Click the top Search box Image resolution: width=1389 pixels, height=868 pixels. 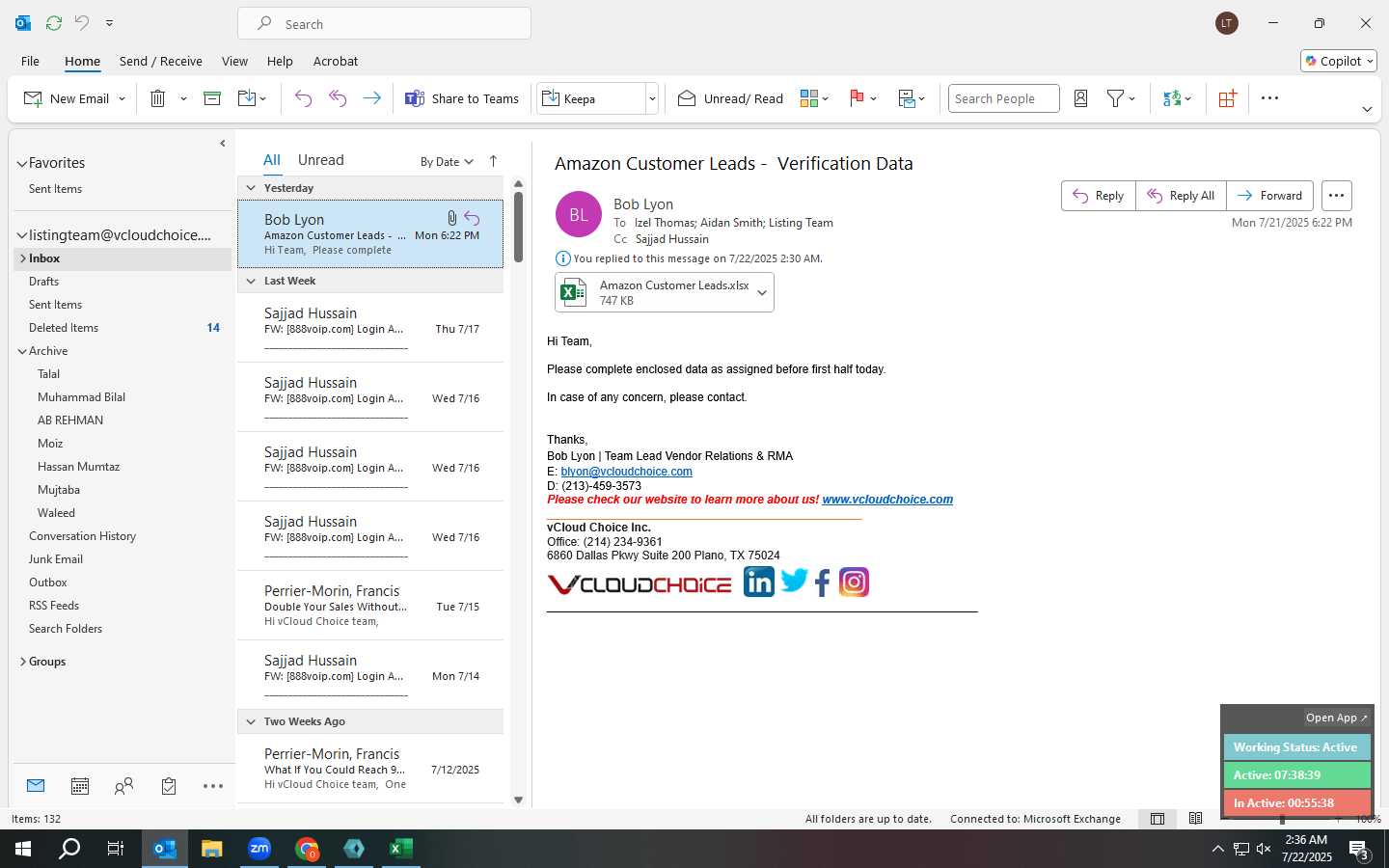(x=384, y=23)
